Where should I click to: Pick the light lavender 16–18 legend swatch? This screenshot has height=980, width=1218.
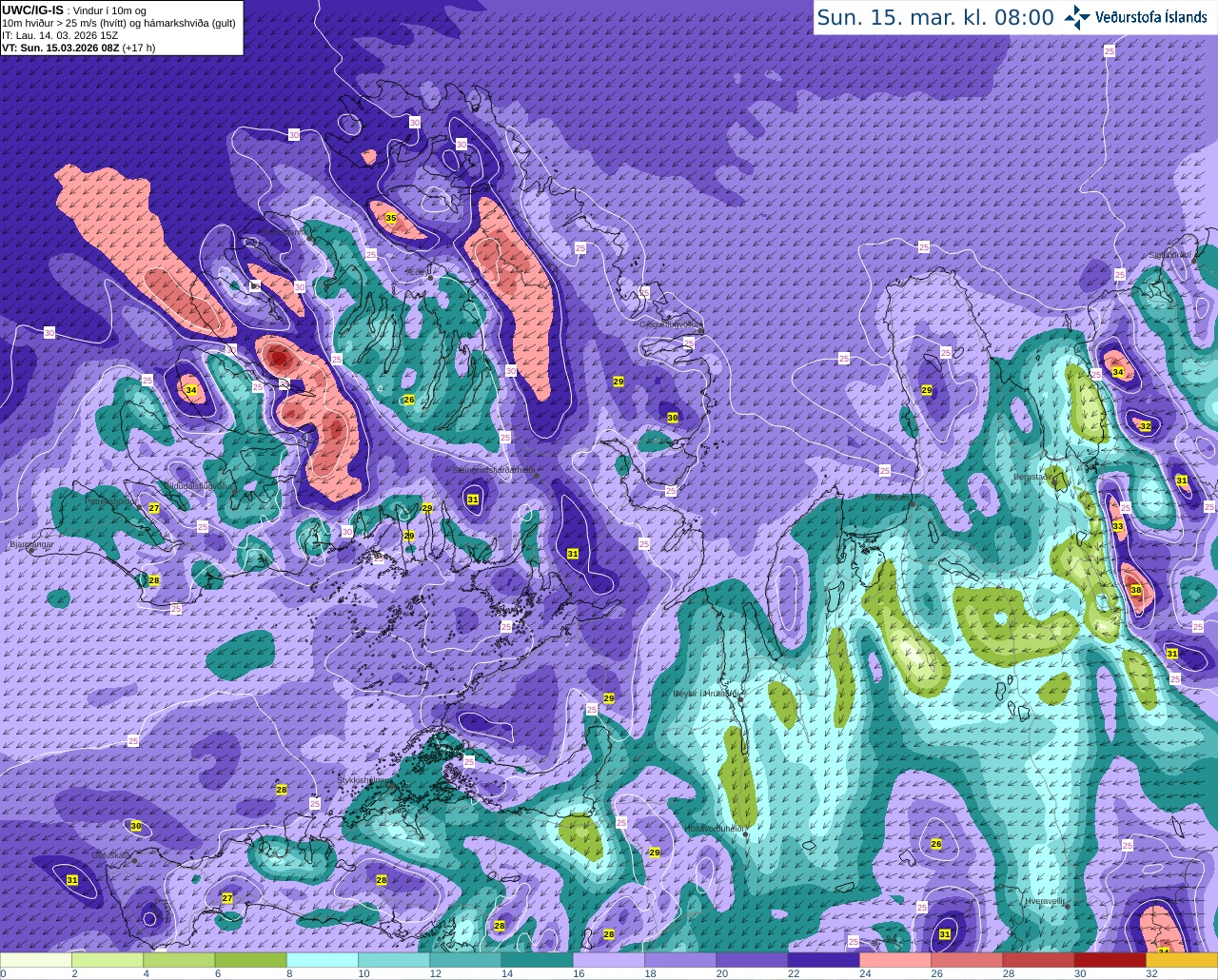pos(609,960)
